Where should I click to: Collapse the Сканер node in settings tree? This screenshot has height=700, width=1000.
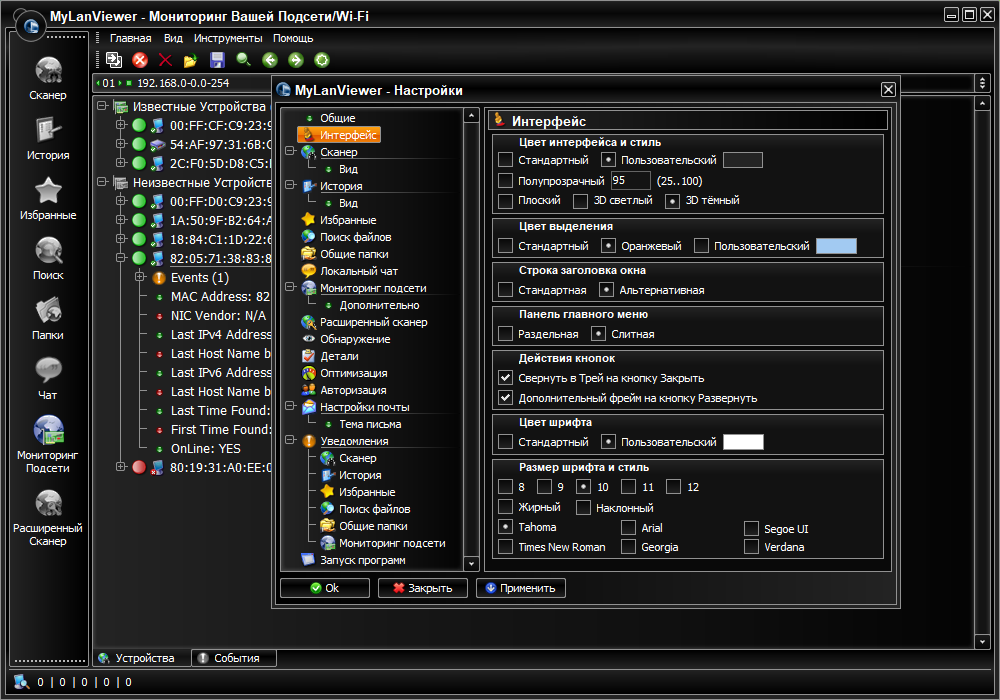(290, 151)
